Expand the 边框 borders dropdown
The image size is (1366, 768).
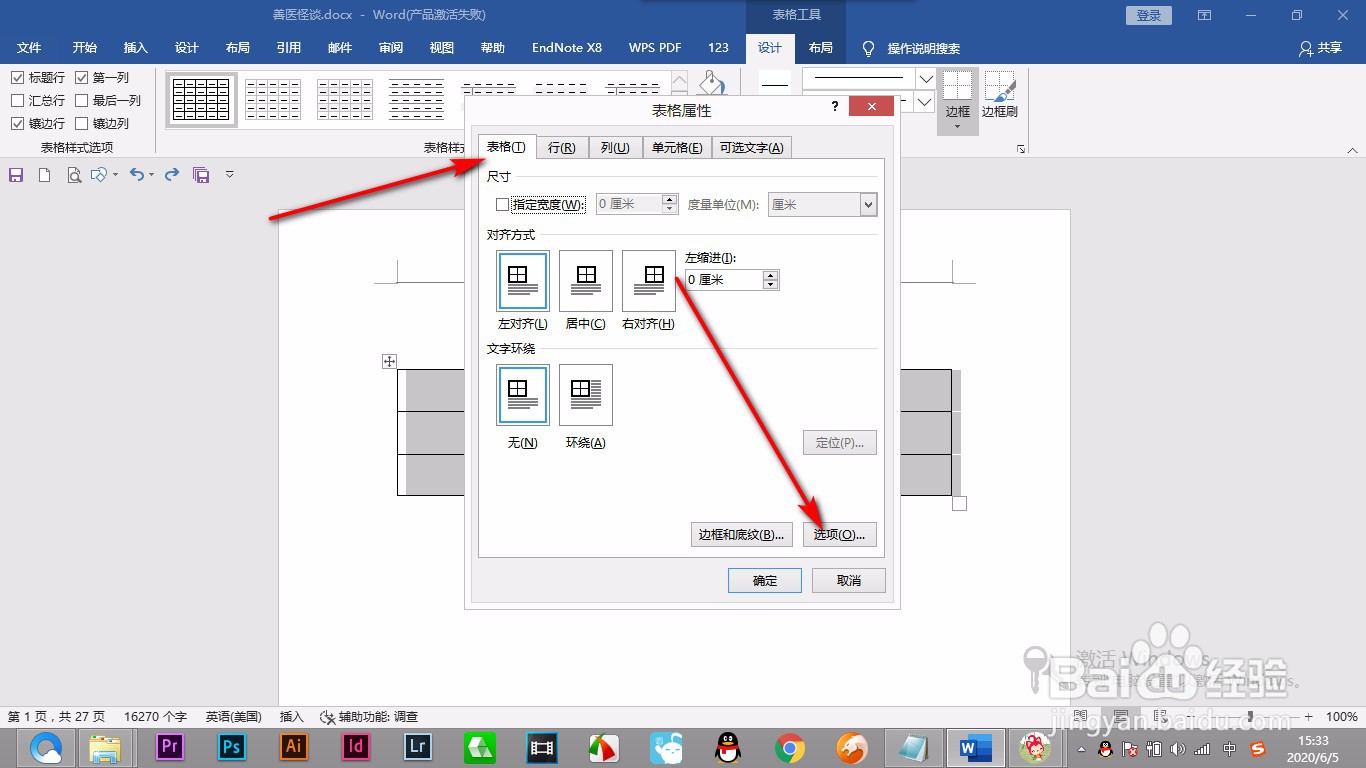(958, 127)
